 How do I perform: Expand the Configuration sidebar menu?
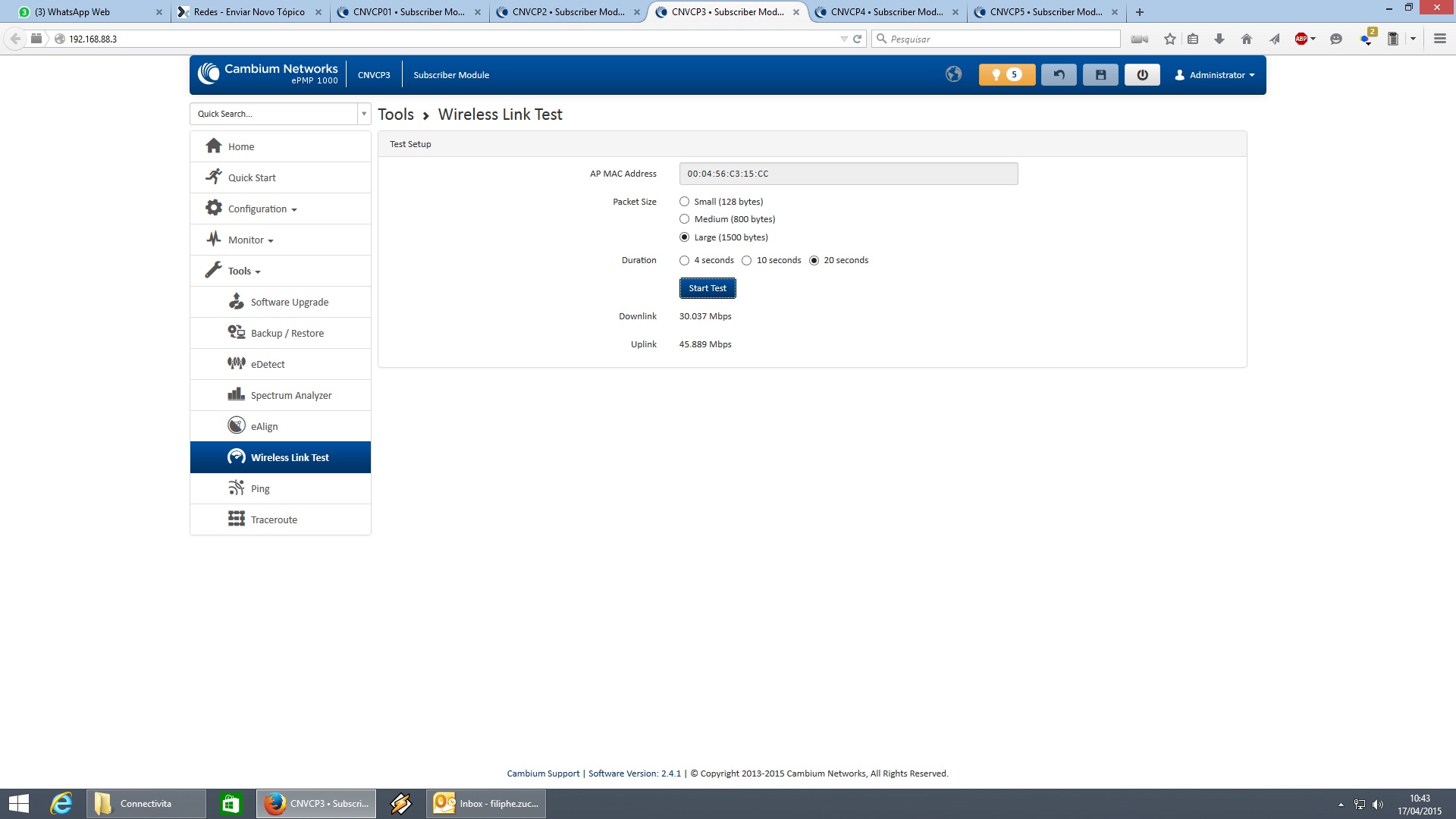click(262, 209)
